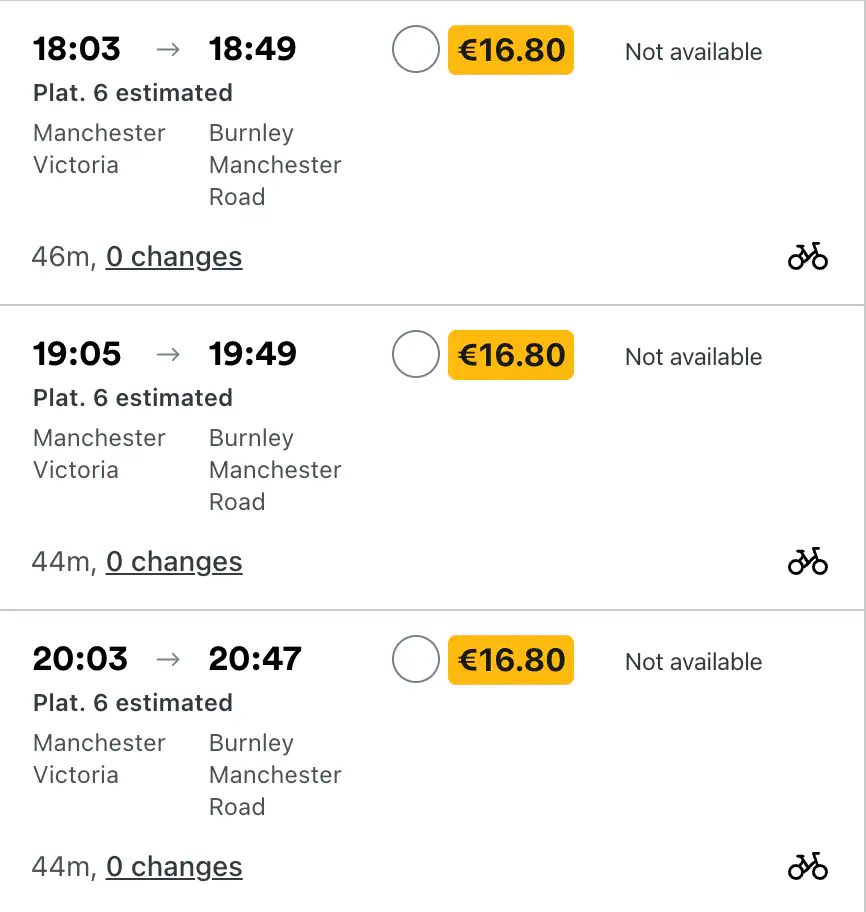Screen dimensions: 866x912
Task: Open 0 changes link for 20:03 departure
Action: point(174,866)
